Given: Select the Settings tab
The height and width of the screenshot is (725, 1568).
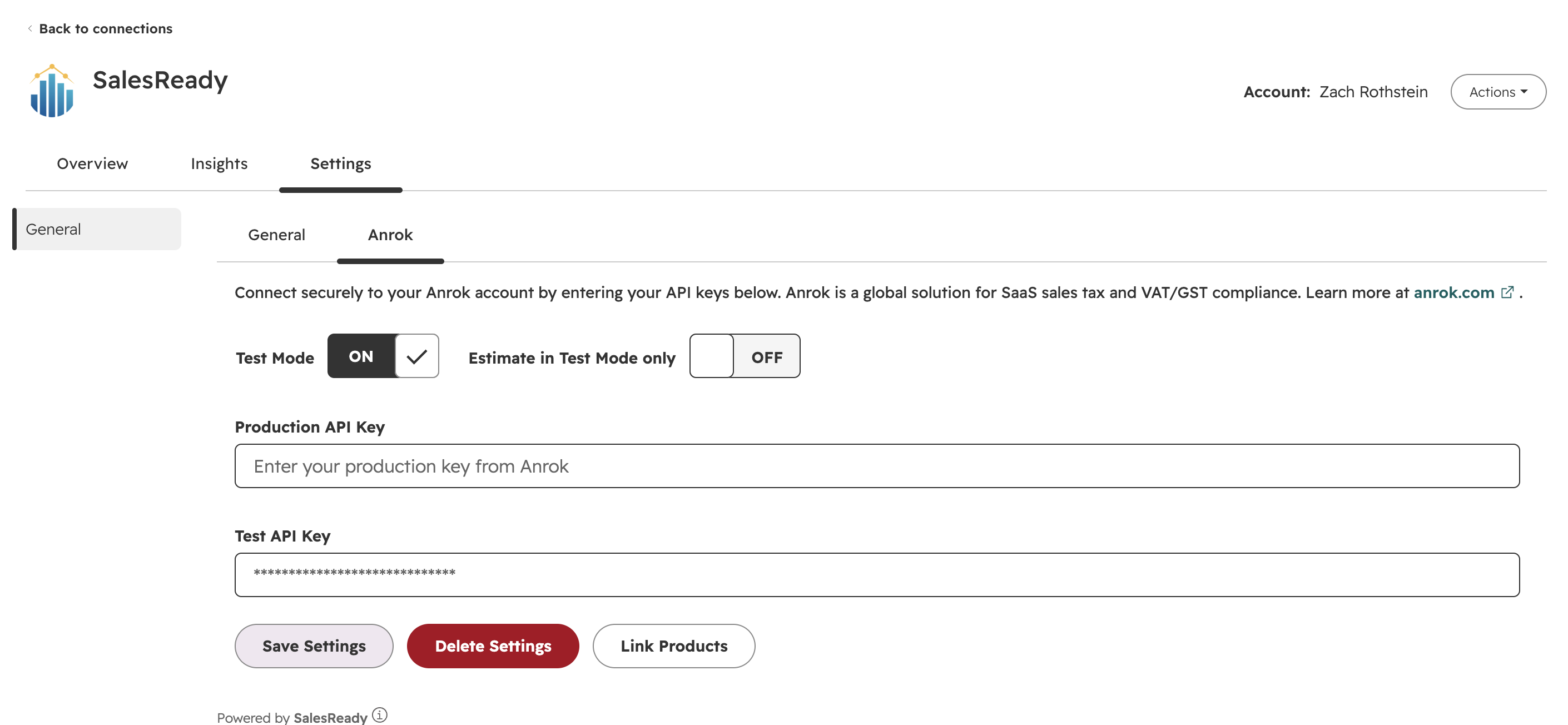Looking at the screenshot, I should pyautogui.click(x=341, y=164).
